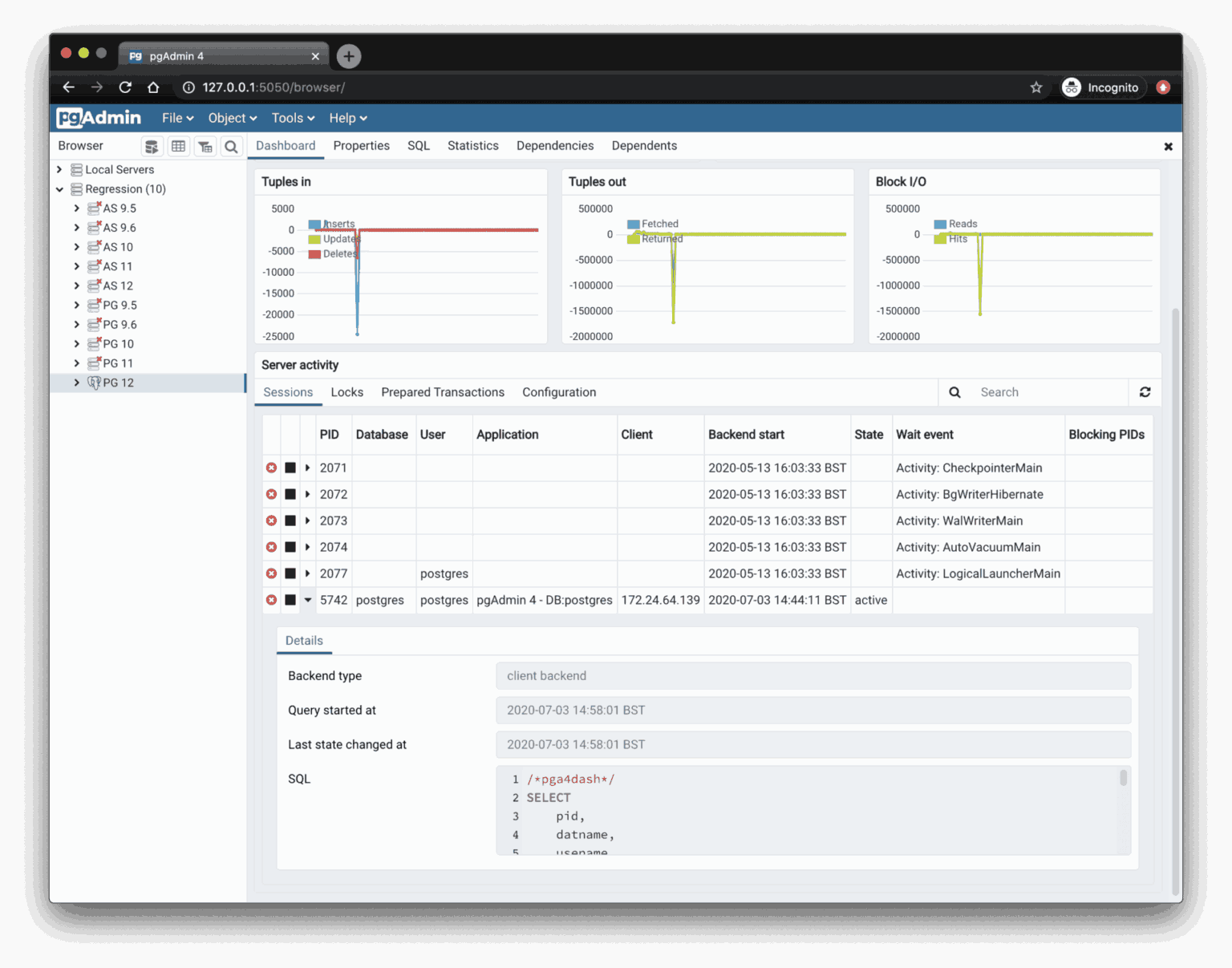Open the Locks view in Server activity

[x=346, y=392]
